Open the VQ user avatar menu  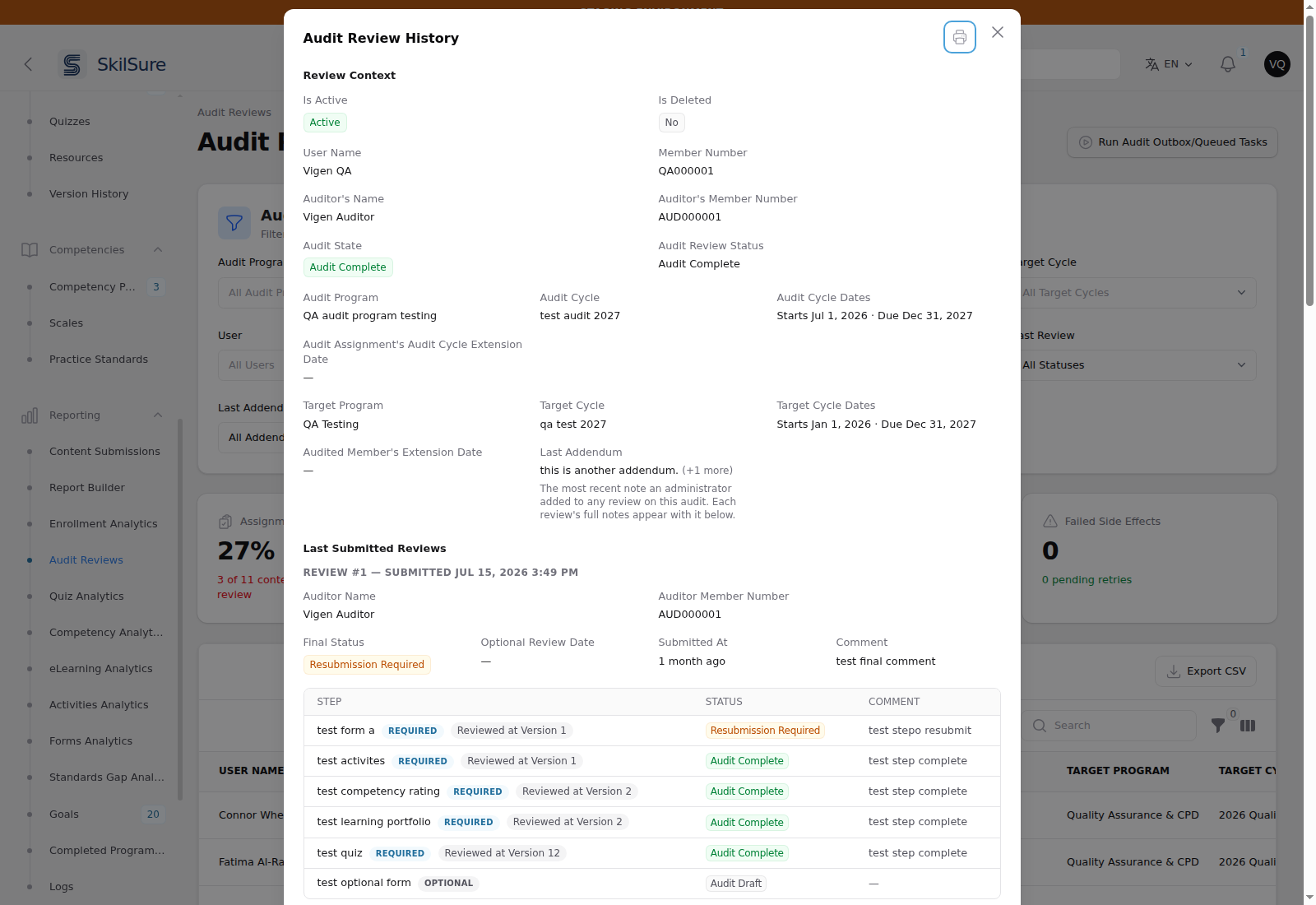1277,64
